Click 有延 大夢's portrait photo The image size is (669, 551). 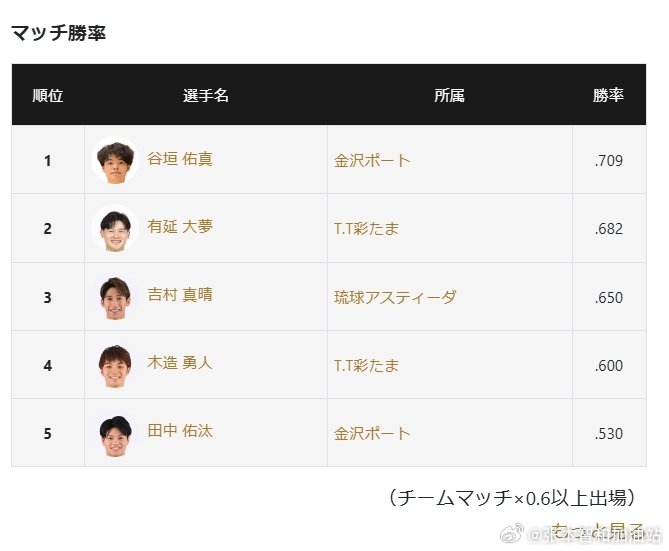(x=115, y=228)
